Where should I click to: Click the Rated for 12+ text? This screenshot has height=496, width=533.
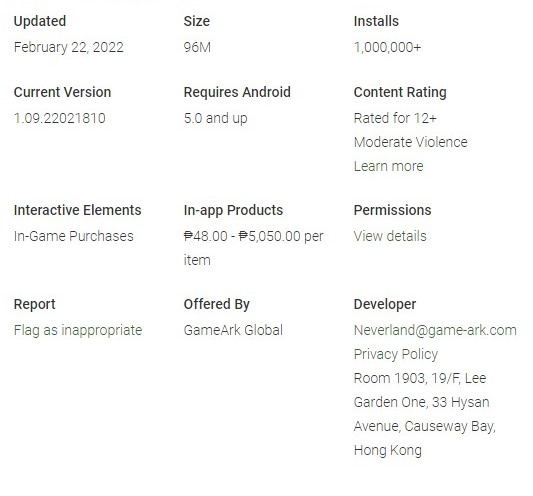[395, 118]
